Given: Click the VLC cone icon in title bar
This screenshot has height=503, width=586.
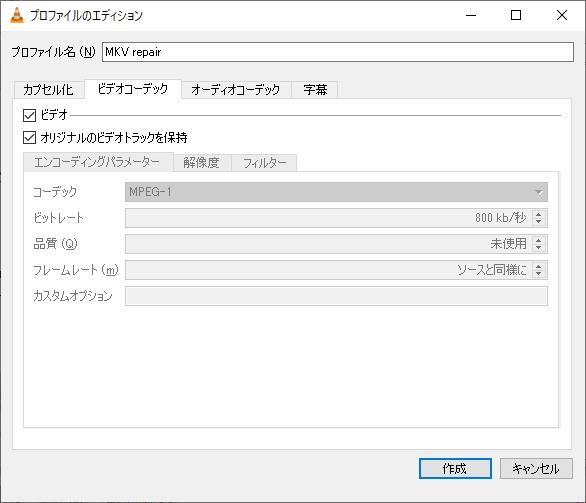Looking at the screenshot, I should 17,15.
